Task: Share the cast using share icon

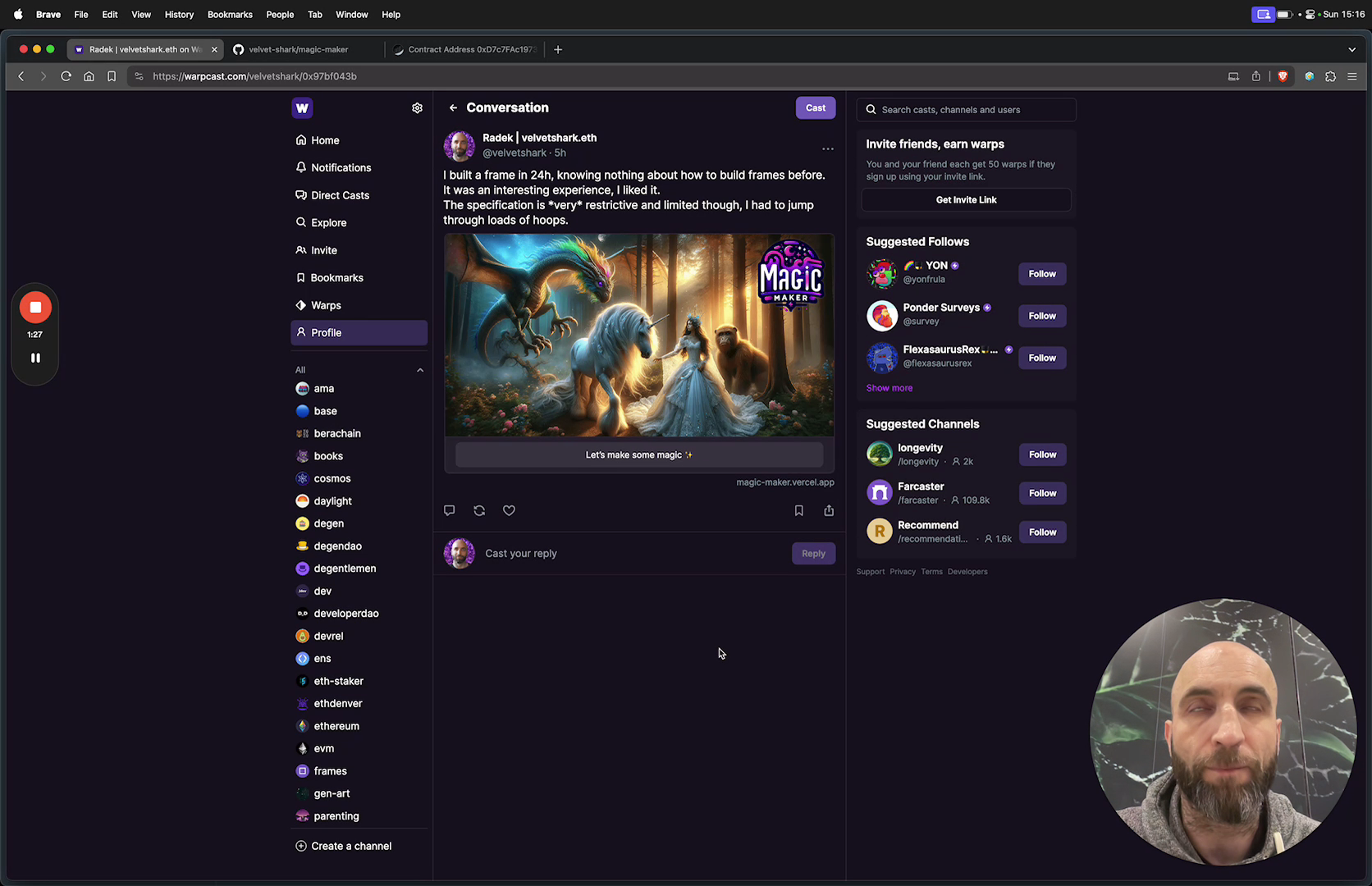Action: tap(829, 510)
